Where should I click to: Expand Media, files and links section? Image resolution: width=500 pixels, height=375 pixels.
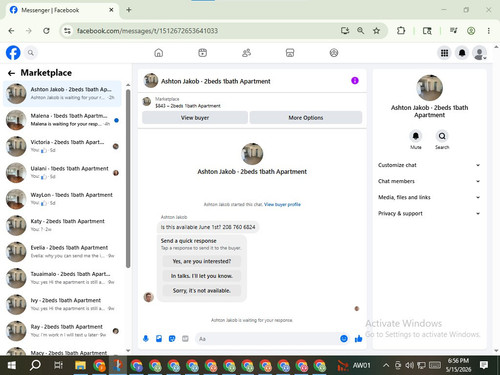click(429, 197)
